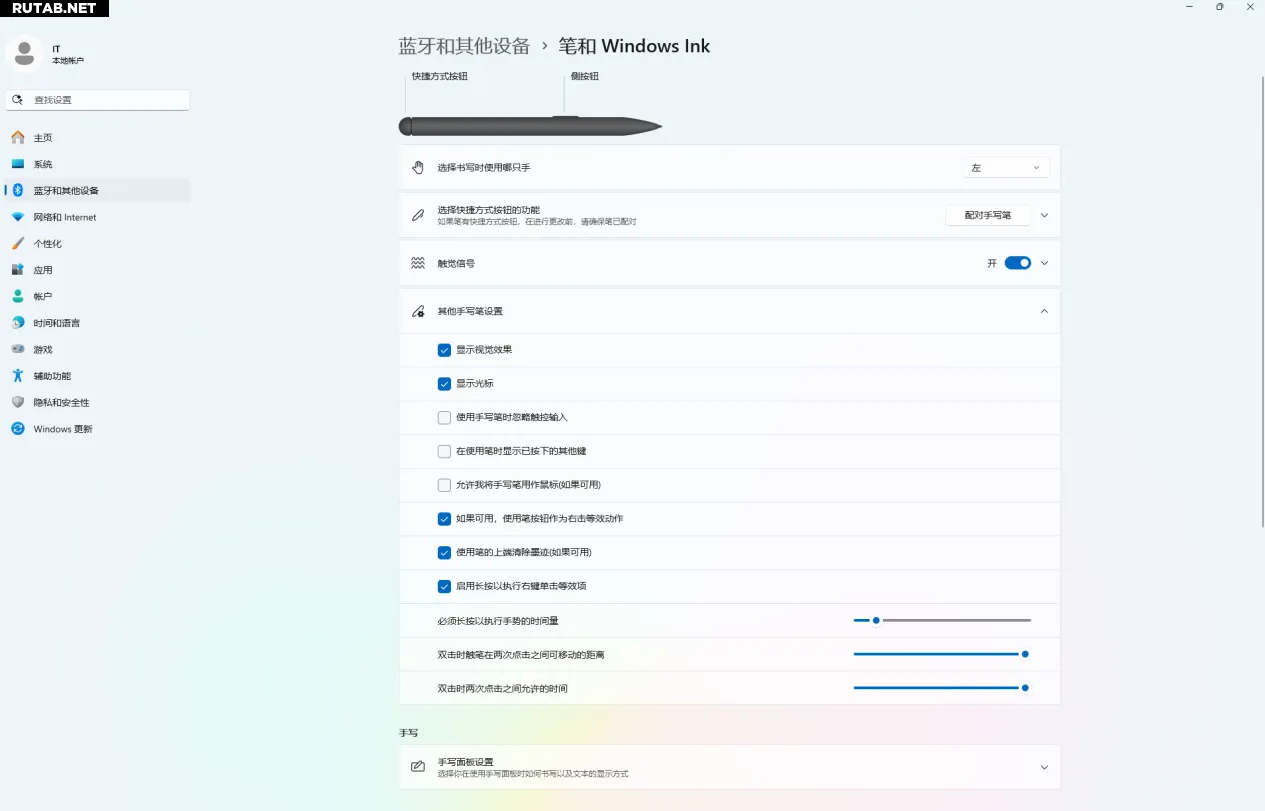This screenshot has height=811, width=1265.
Task: Click the Bluetooth icon beside 蓝牙和其他设备
Action: tap(18, 190)
